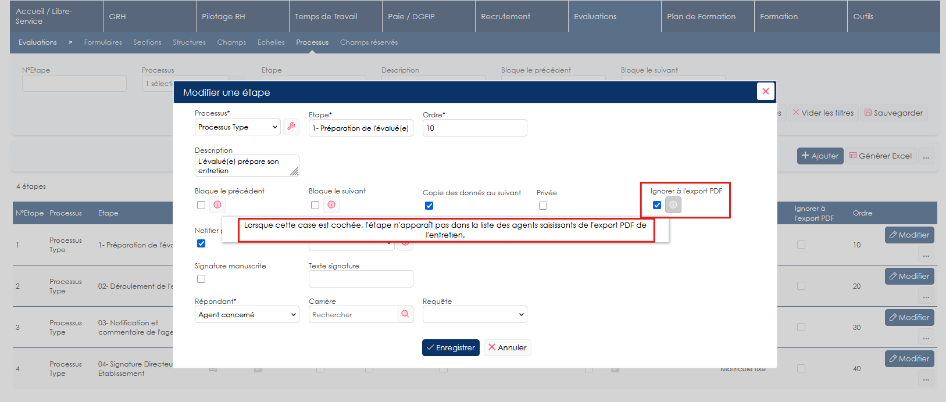This screenshot has width=946, height=402.
Task: Click the Carrière Rechercher field
Action: pos(361,314)
